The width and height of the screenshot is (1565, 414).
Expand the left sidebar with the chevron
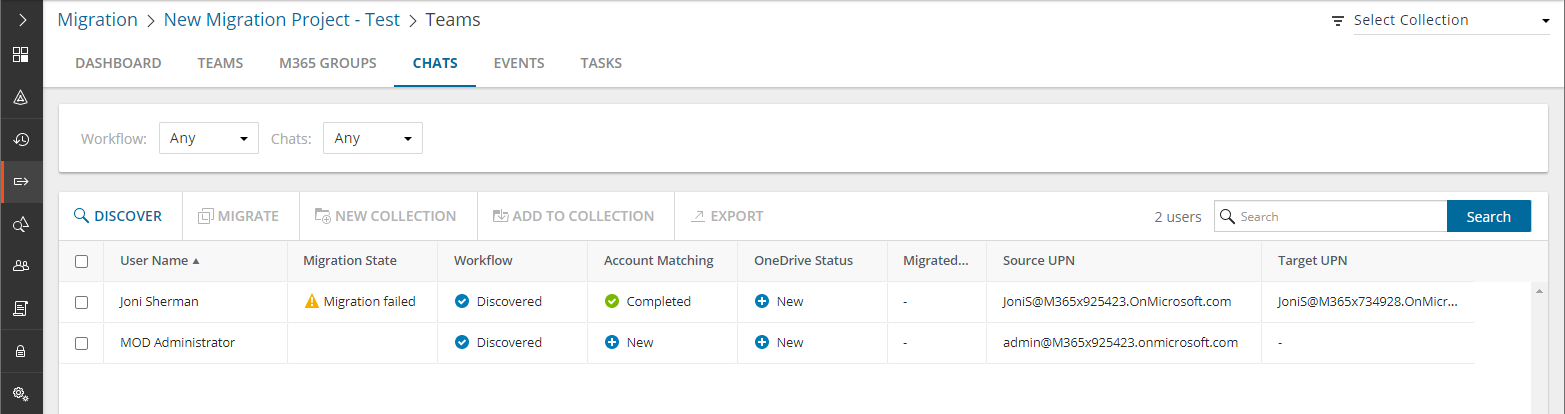[x=21, y=20]
